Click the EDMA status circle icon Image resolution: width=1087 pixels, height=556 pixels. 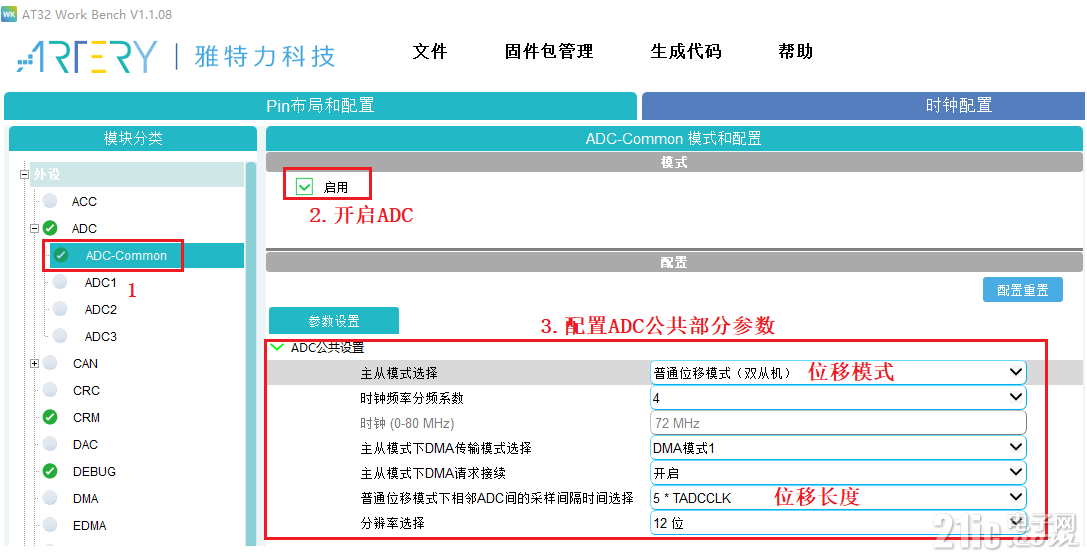pyautogui.click(x=50, y=525)
